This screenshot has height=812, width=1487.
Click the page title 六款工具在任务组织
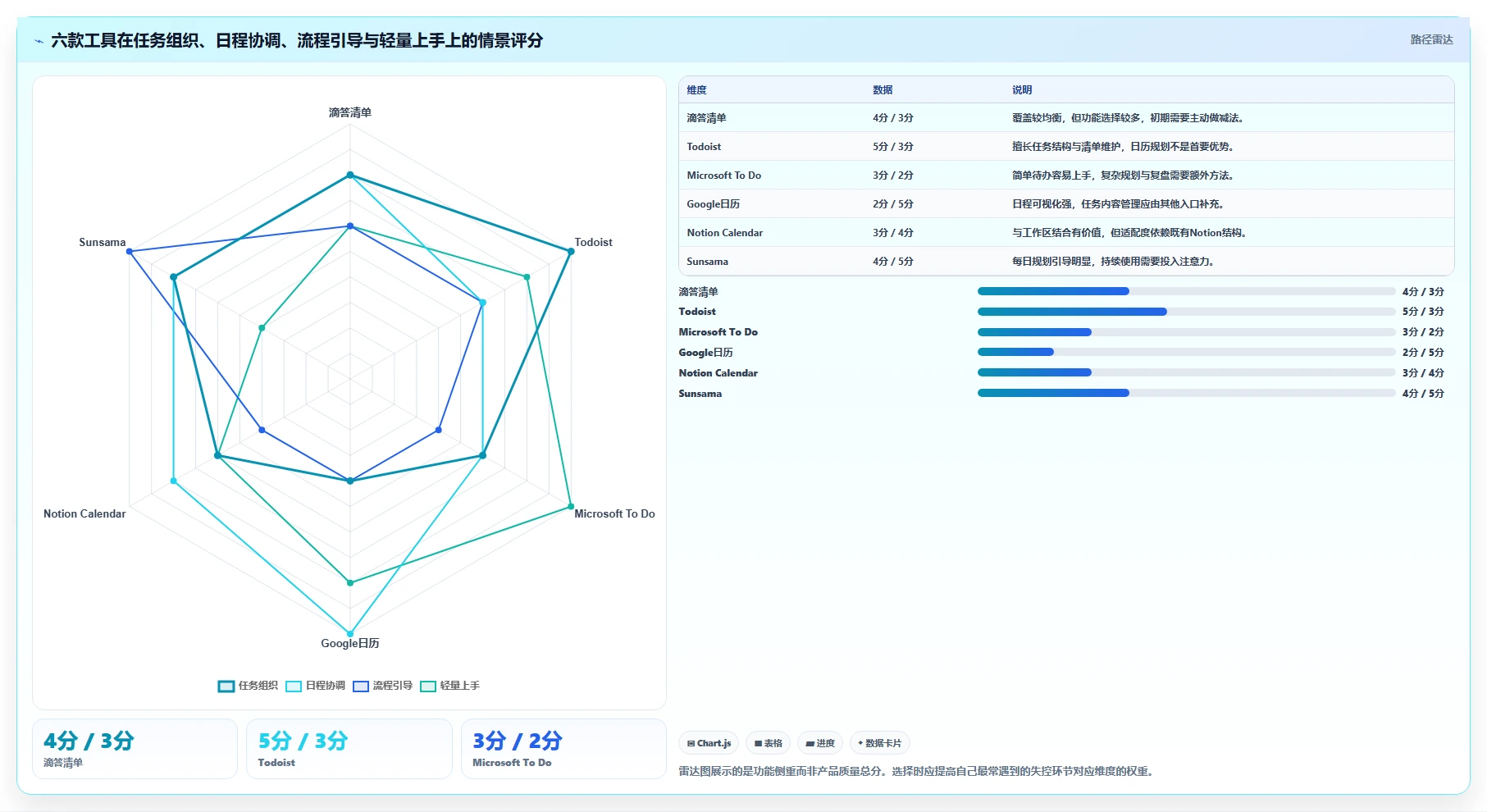coord(297,40)
